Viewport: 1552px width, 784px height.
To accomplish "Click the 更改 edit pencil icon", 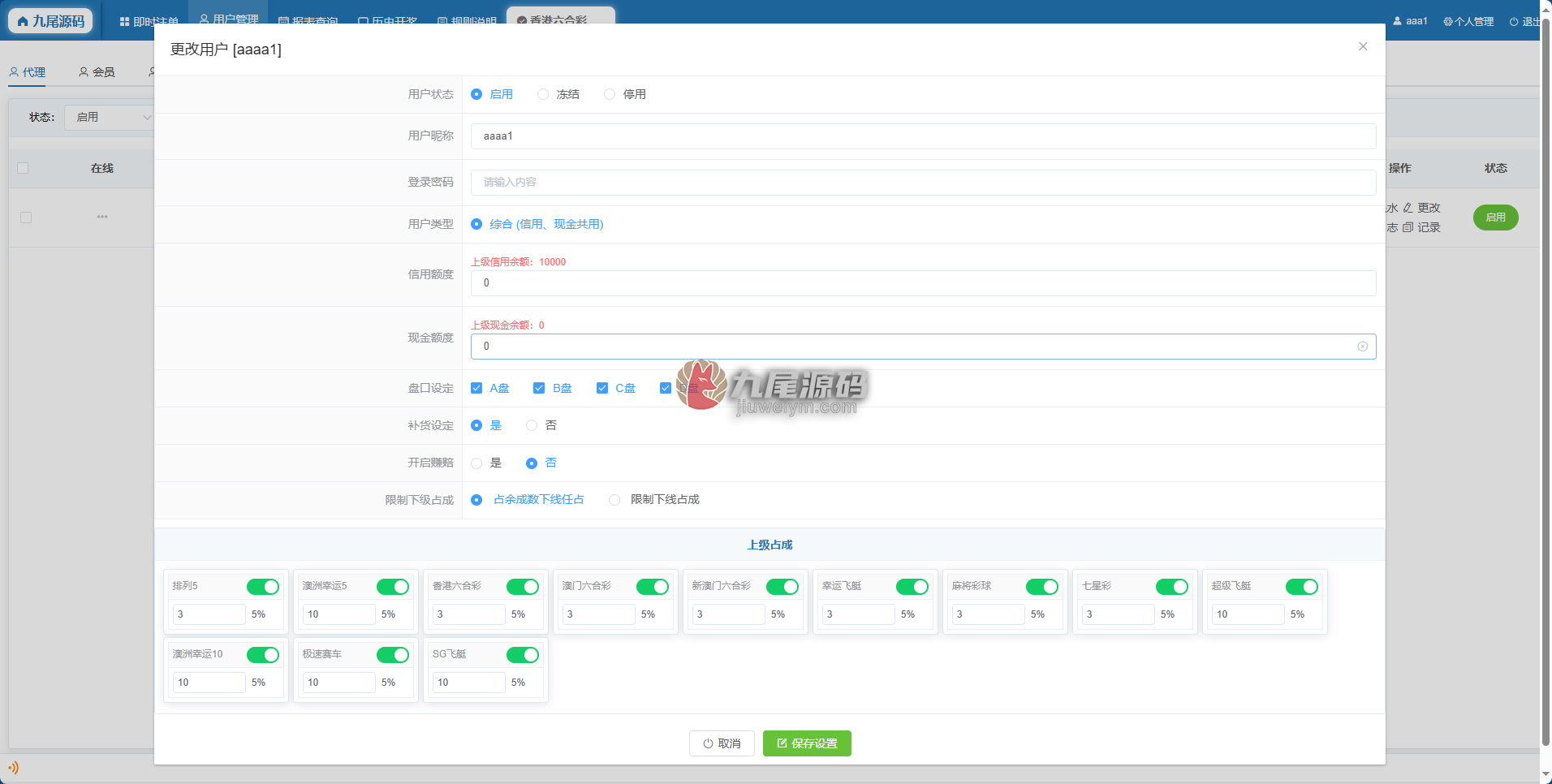I will click(1408, 208).
